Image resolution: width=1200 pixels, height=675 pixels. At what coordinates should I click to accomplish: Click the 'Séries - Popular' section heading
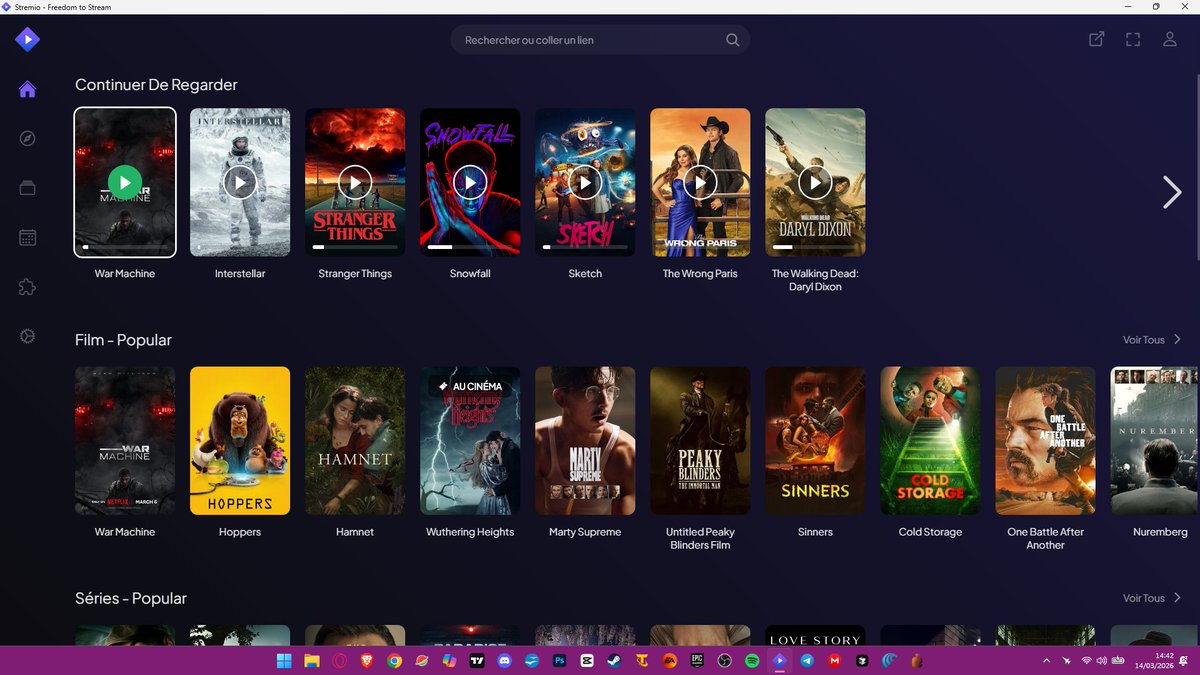point(131,598)
